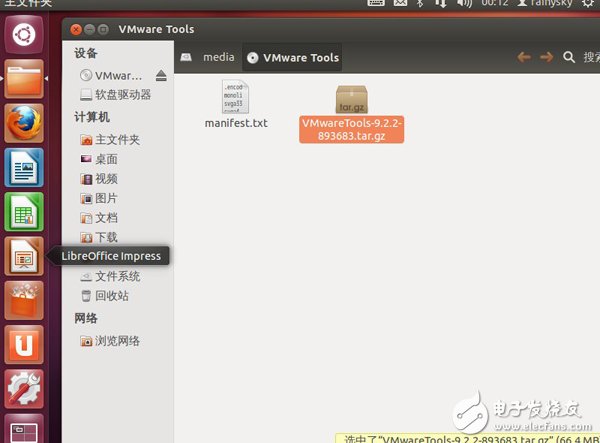
Task: Open the clock showing 00:12
Action: coord(495,3)
